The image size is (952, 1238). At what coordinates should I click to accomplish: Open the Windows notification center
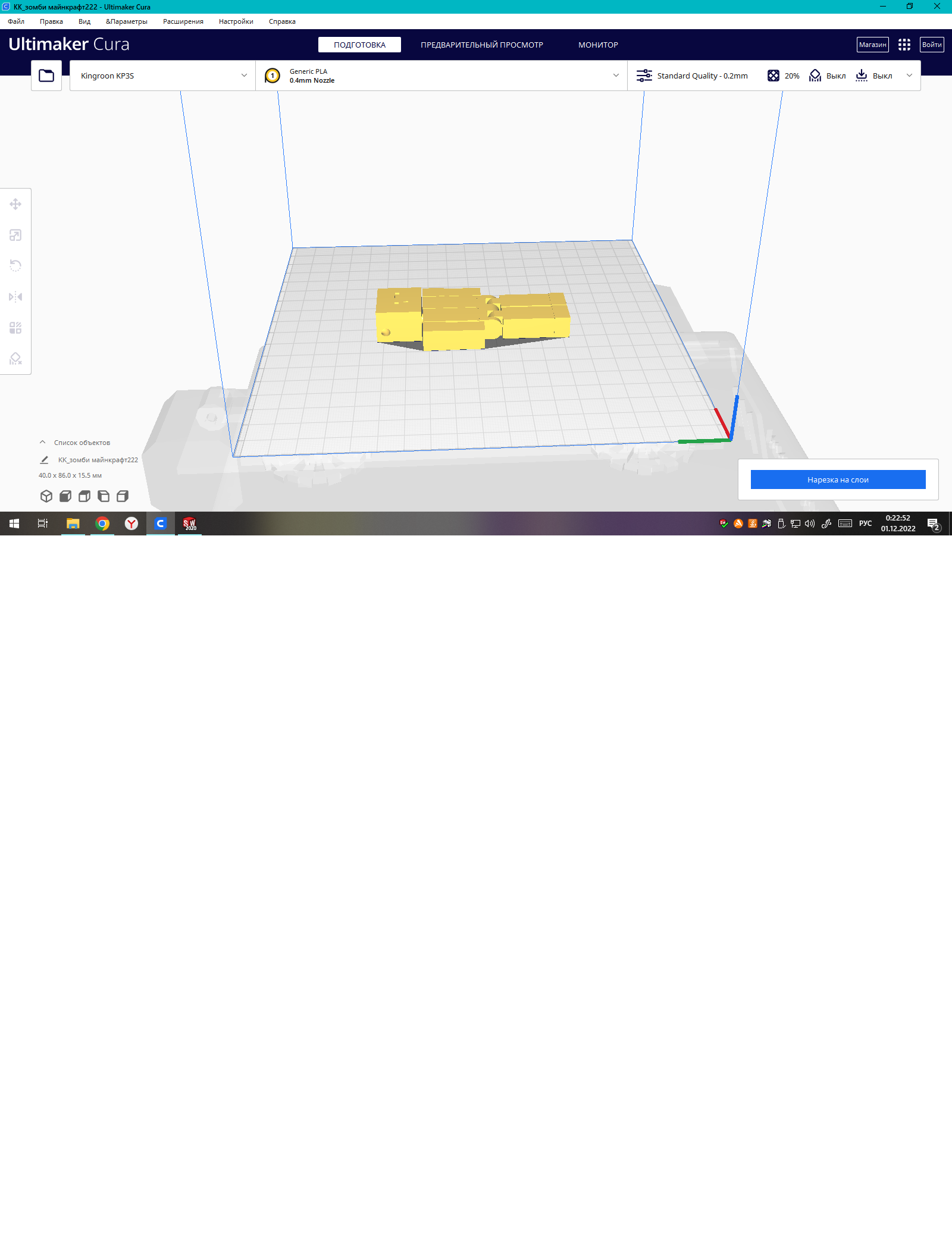[x=934, y=524]
